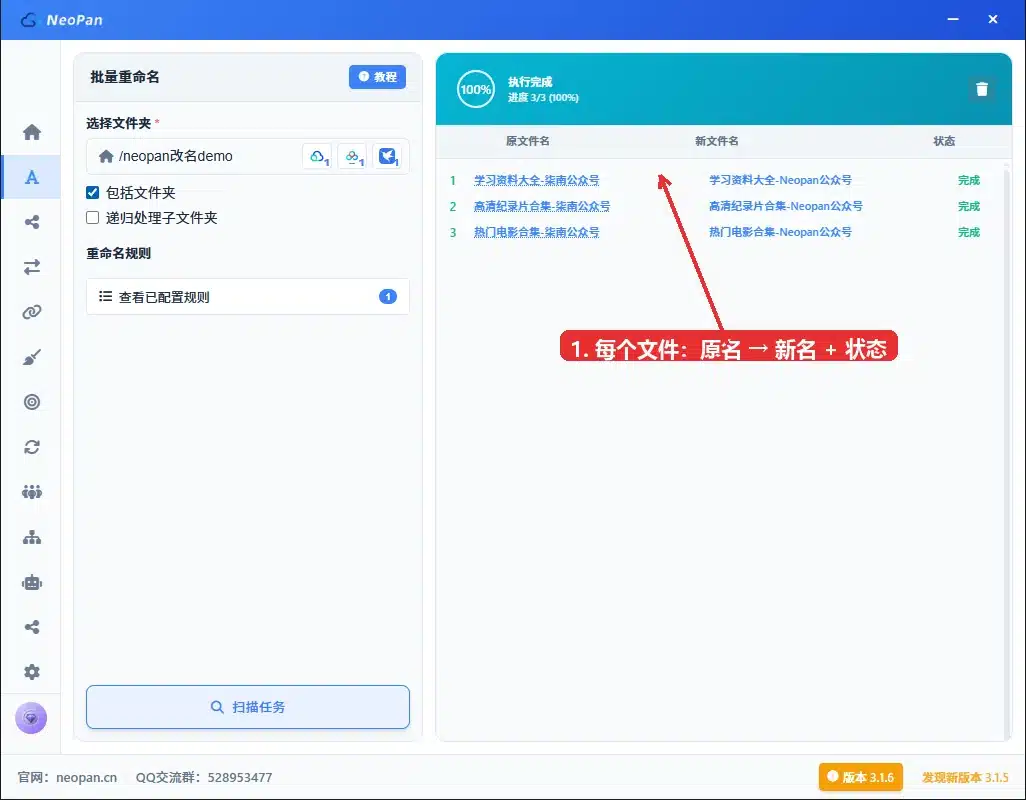Click the second cloud drive icon in folder field
Image resolution: width=1026 pixels, height=800 pixels.
click(x=352, y=156)
